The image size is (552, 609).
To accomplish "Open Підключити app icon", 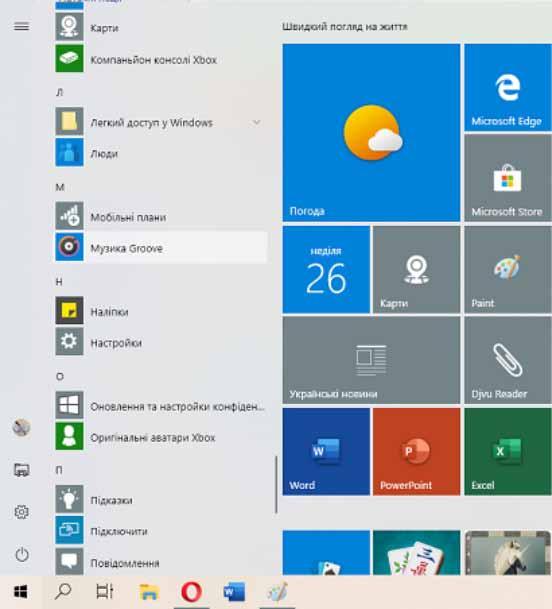I will tap(69, 531).
